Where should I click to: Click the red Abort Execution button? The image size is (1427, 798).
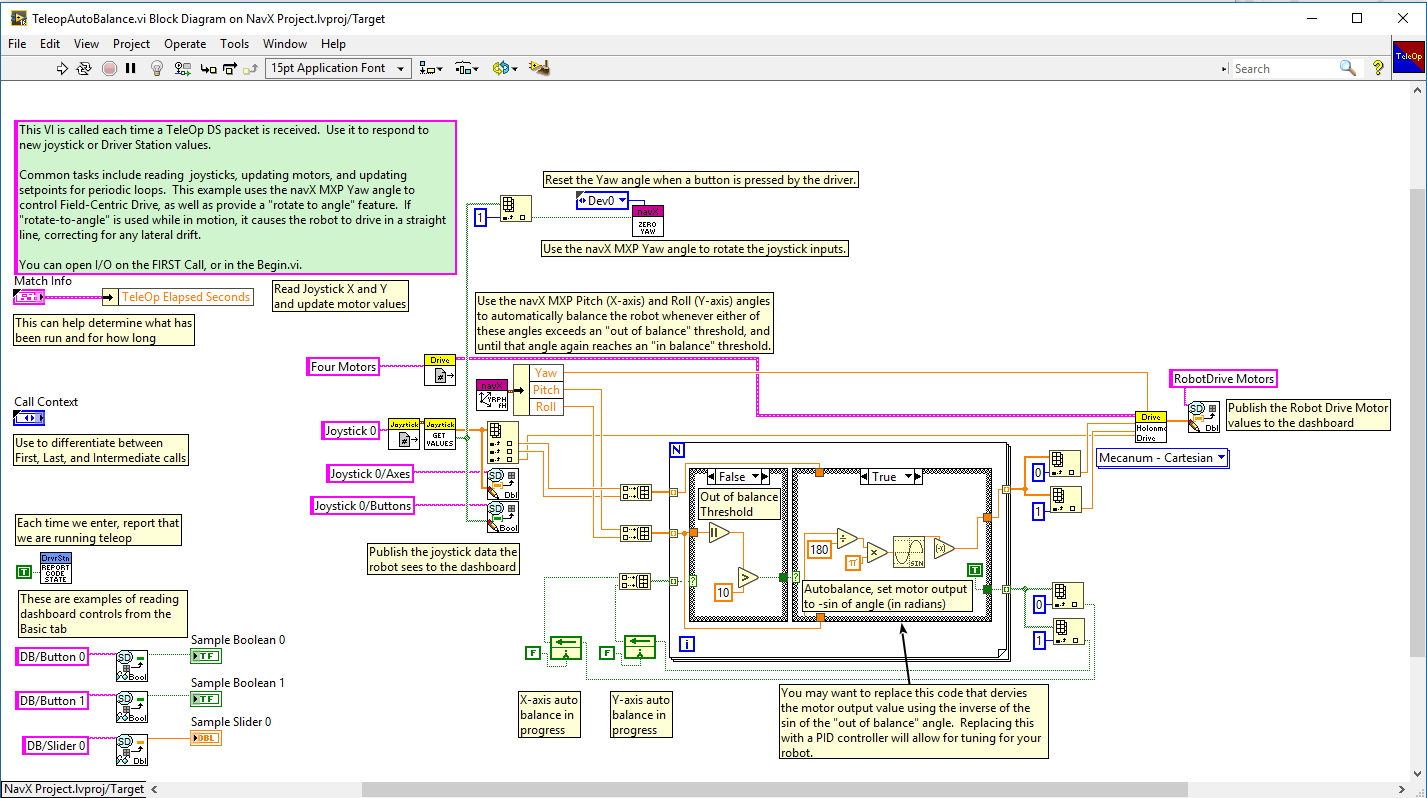(x=108, y=68)
